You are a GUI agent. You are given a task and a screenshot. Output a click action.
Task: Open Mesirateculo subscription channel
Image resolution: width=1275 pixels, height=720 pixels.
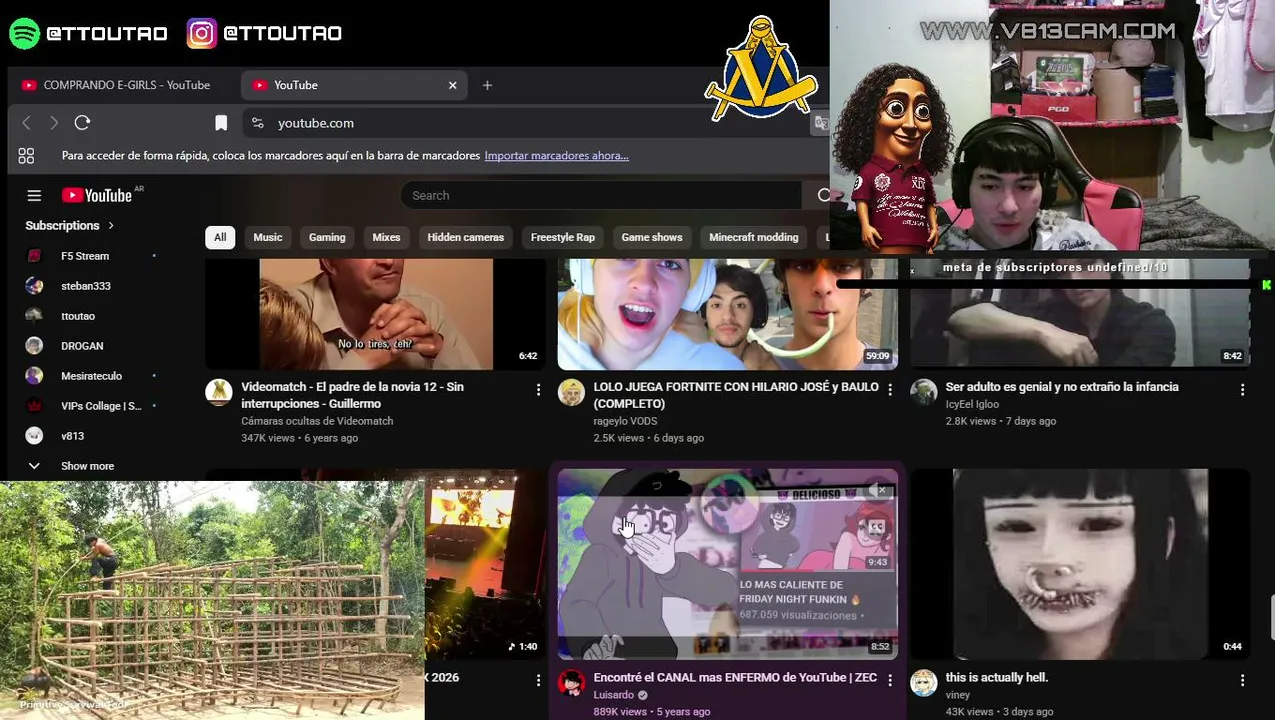coord(90,376)
